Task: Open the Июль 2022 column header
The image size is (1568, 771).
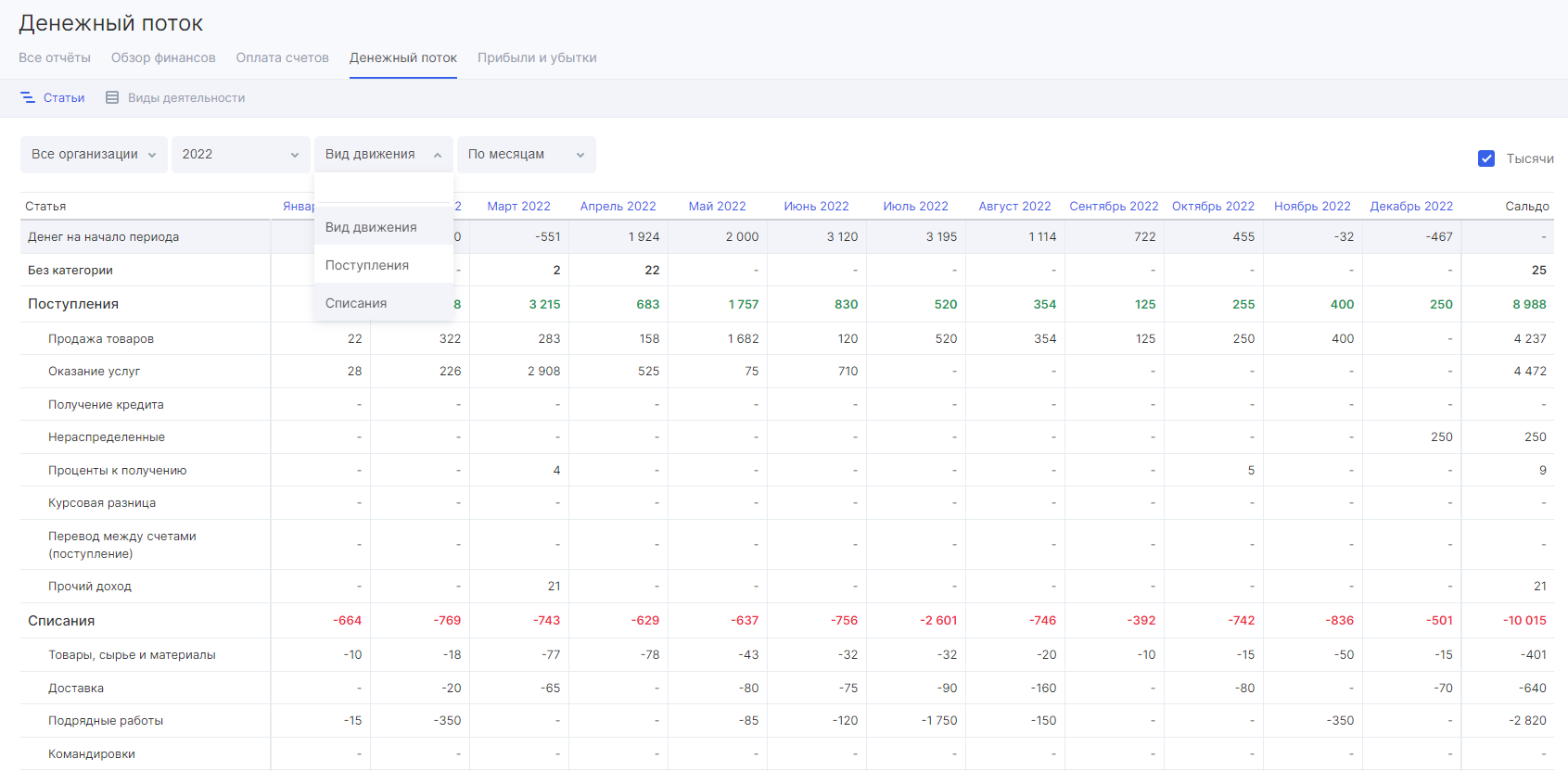Action: [x=916, y=206]
